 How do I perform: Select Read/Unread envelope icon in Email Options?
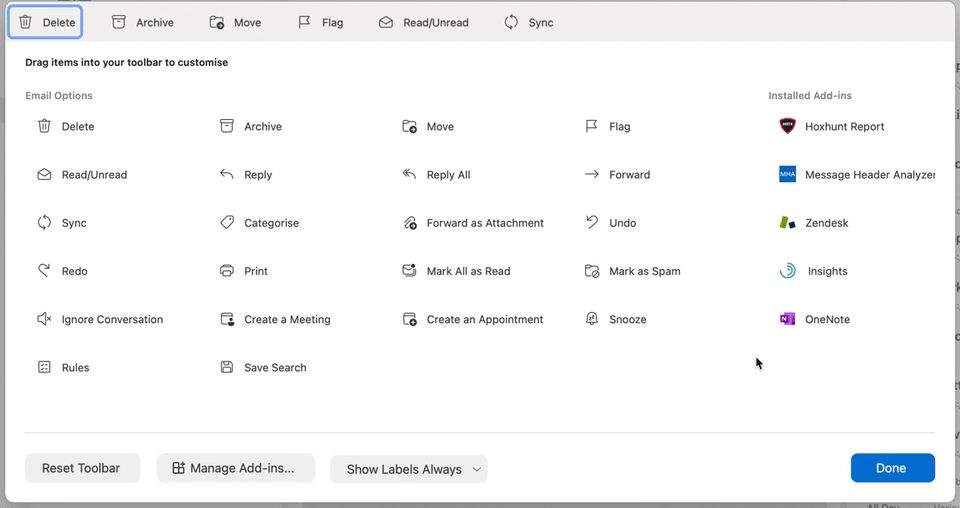44,174
